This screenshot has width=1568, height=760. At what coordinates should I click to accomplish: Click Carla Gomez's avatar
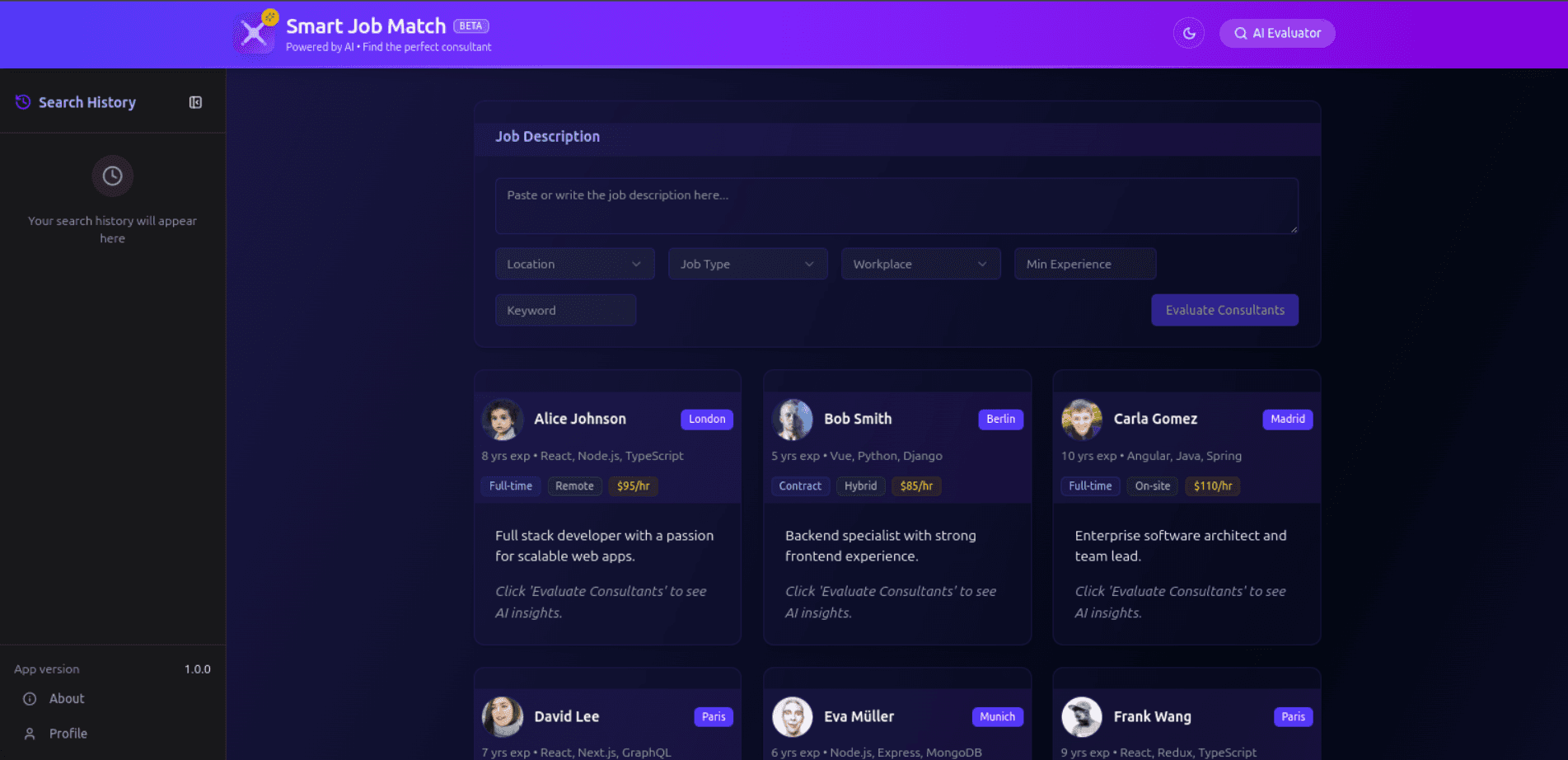pyautogui.click(x=1082, y=419)
